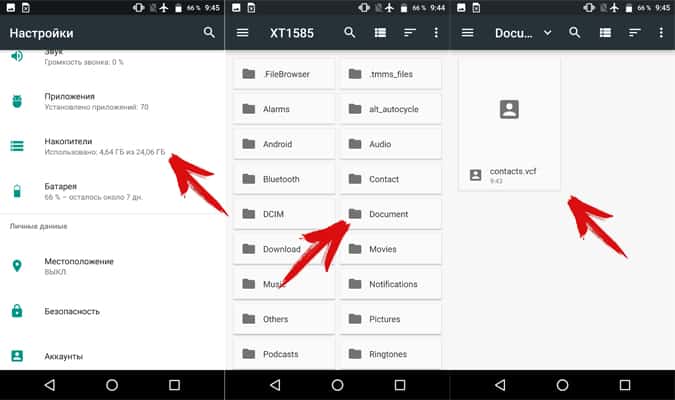Tap the storage list icon beside Накопители
Screen dimensions: 675x400
(17, 146)
